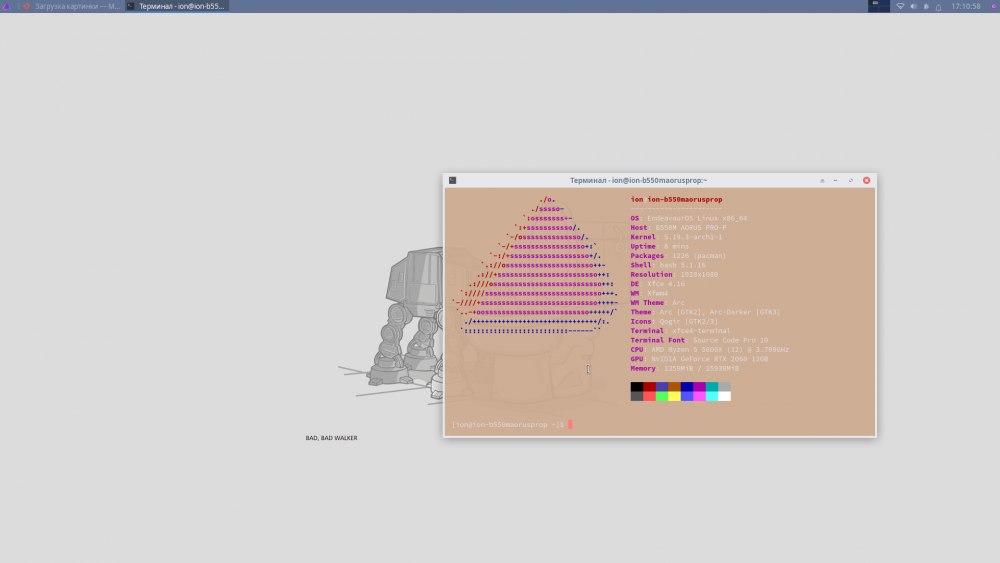Click the 'Resolution: 1920x1080' line
This screenshot has height=563, width=1000.
tap(675, 275)
